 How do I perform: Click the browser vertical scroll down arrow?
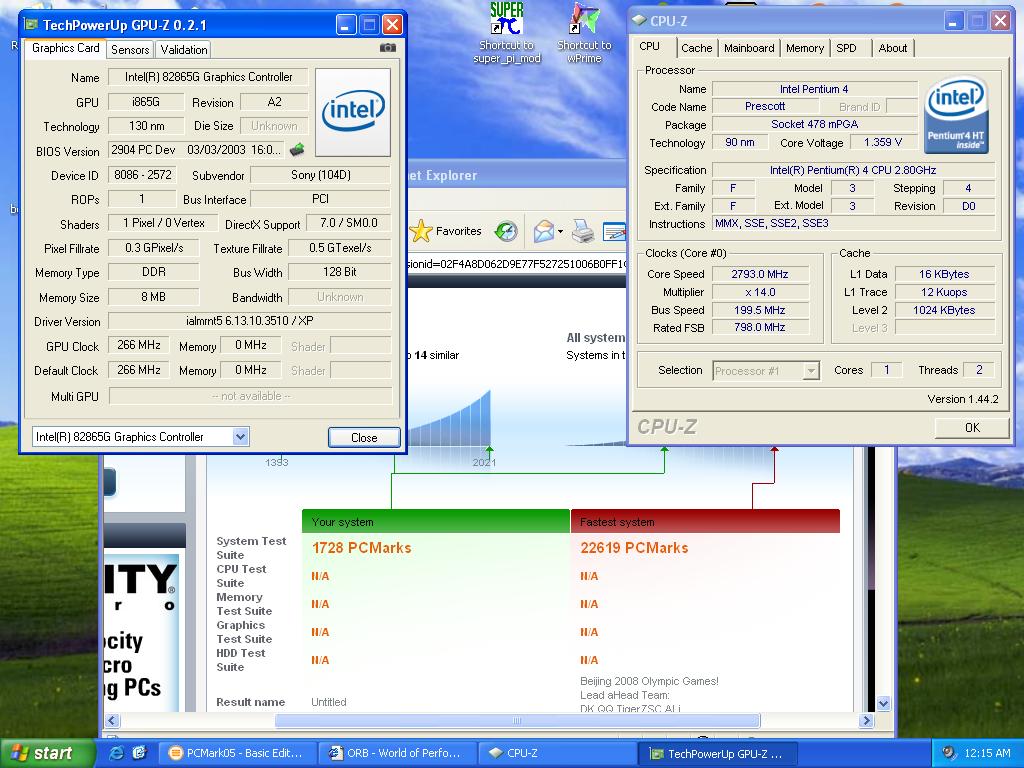[884, 703]
